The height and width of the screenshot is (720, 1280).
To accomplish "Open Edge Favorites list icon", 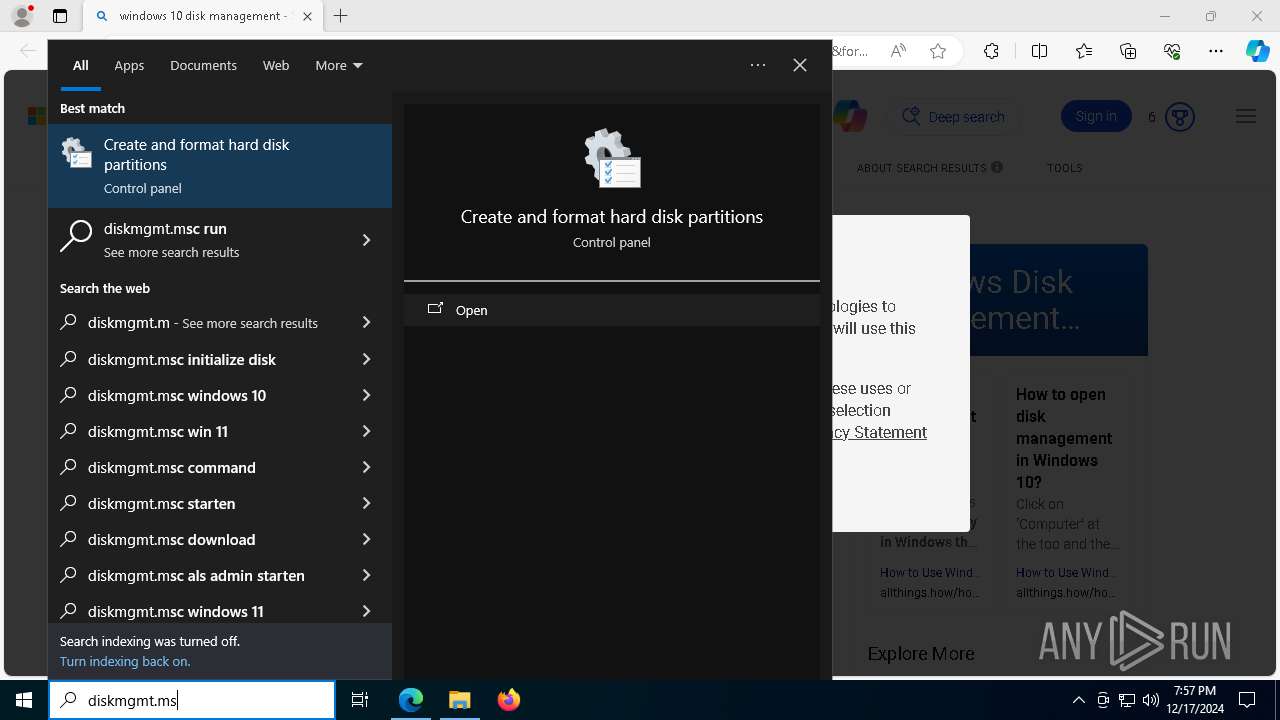I will tap(1084, 51).
